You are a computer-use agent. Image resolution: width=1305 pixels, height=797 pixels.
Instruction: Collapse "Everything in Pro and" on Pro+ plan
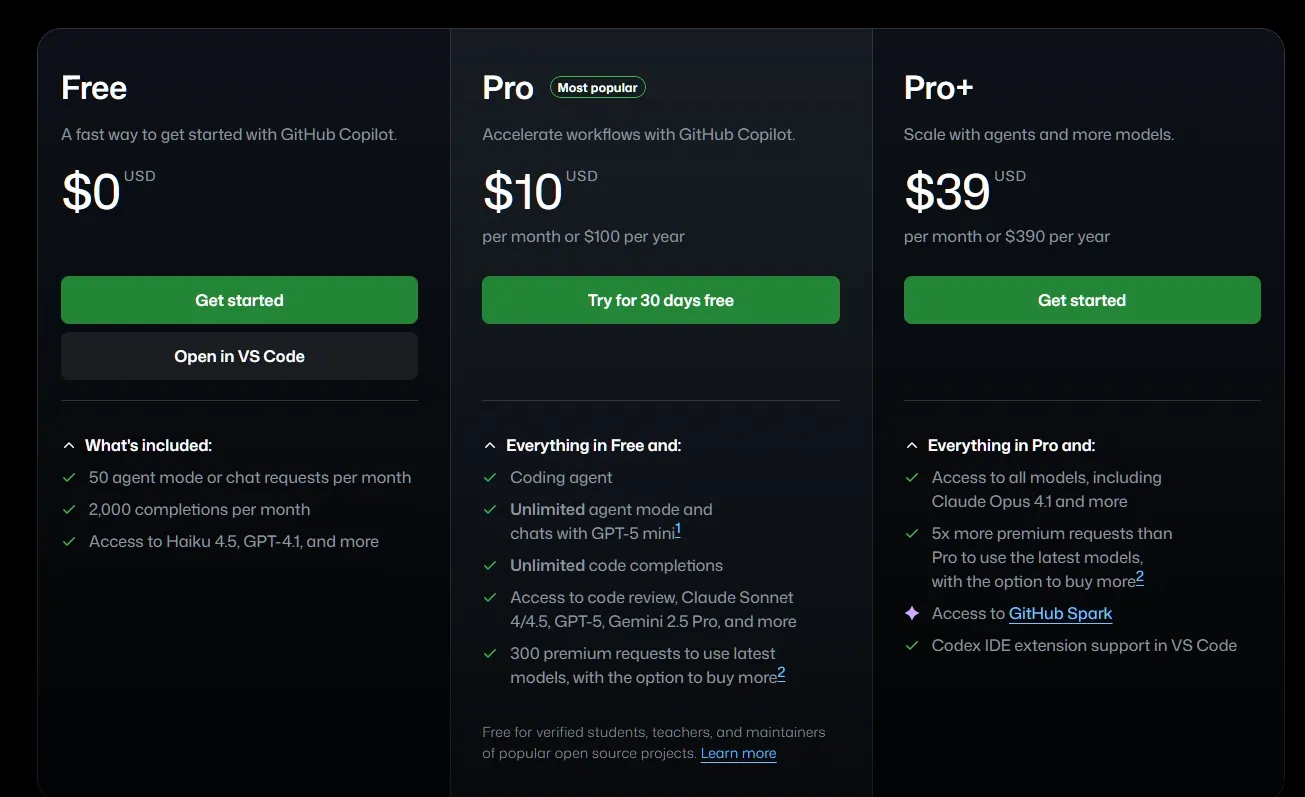coord(911,445)
